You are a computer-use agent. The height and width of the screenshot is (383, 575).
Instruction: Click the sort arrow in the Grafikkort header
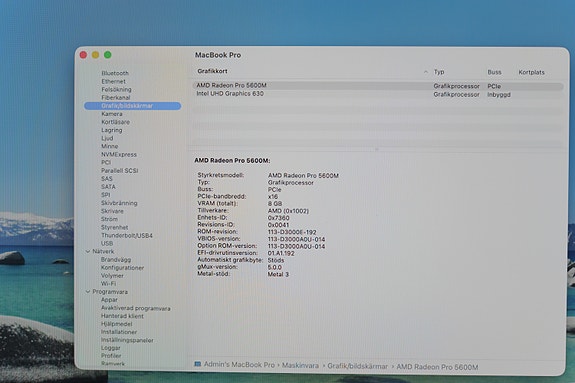coord(426,72)
